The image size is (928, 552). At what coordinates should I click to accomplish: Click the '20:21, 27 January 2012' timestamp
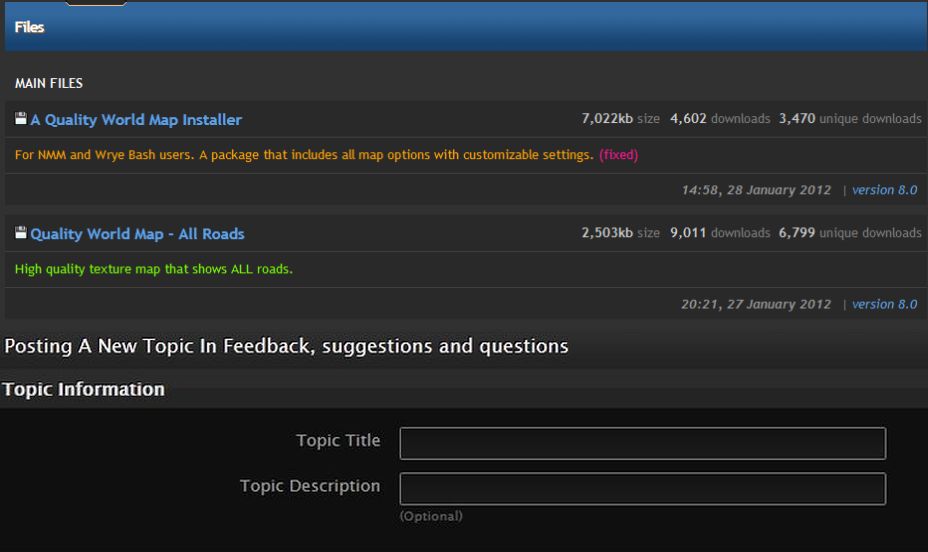pyautogui.click(x=756, y=304)
